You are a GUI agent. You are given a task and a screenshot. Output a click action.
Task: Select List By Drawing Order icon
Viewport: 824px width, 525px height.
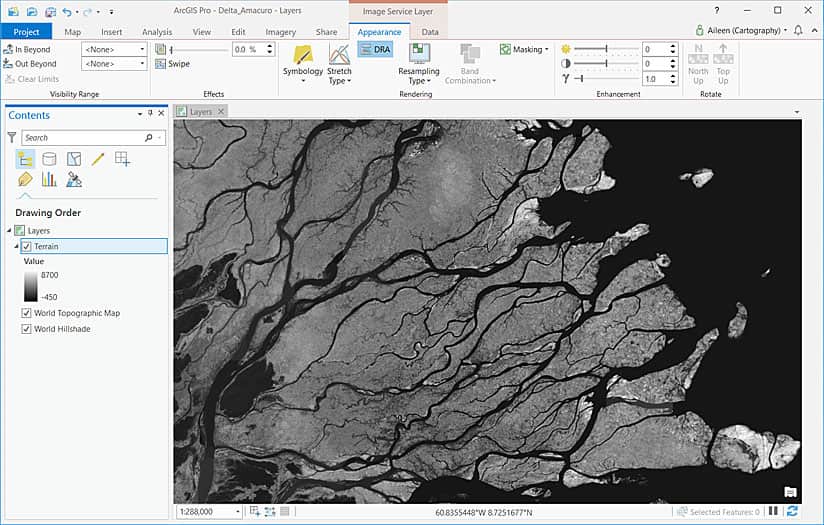pyautogui.click(x=25, y=159)
